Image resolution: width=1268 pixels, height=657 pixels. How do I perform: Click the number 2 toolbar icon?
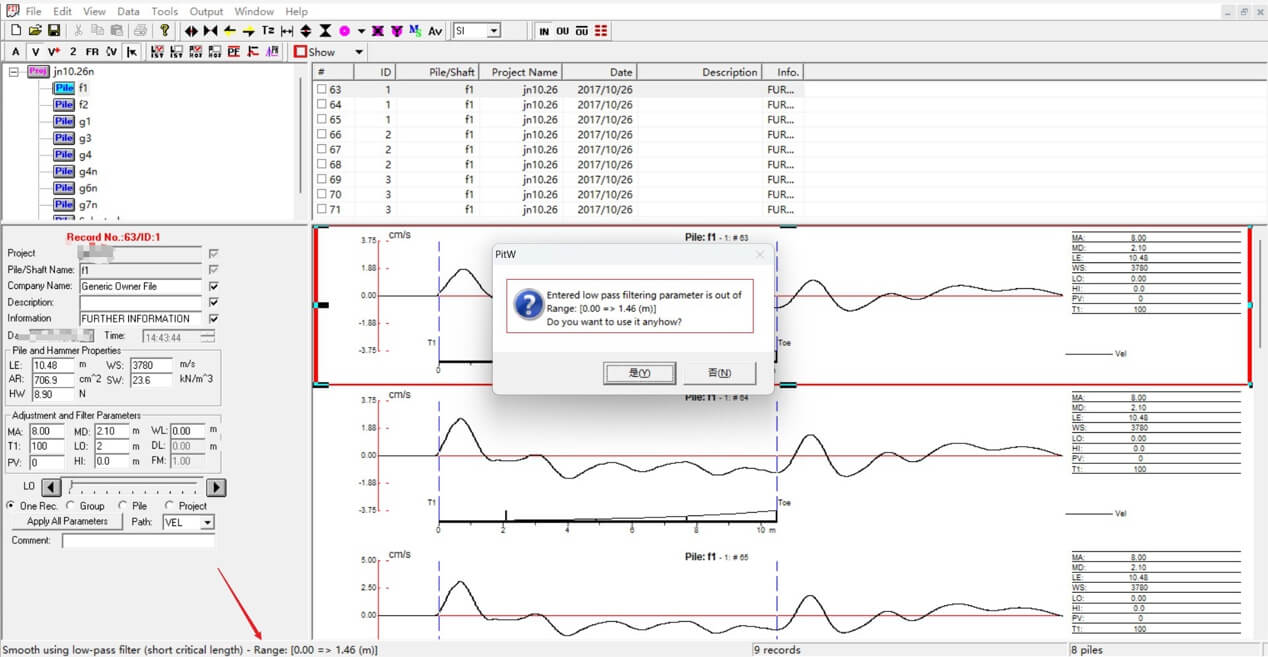click(x=73, y=52)
